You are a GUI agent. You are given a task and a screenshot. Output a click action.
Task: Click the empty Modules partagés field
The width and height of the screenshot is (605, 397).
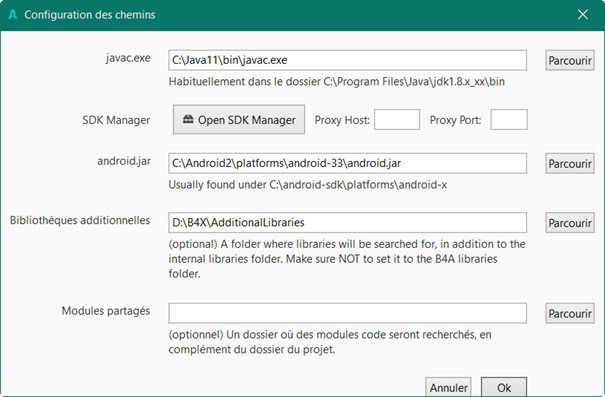[347, 313]
